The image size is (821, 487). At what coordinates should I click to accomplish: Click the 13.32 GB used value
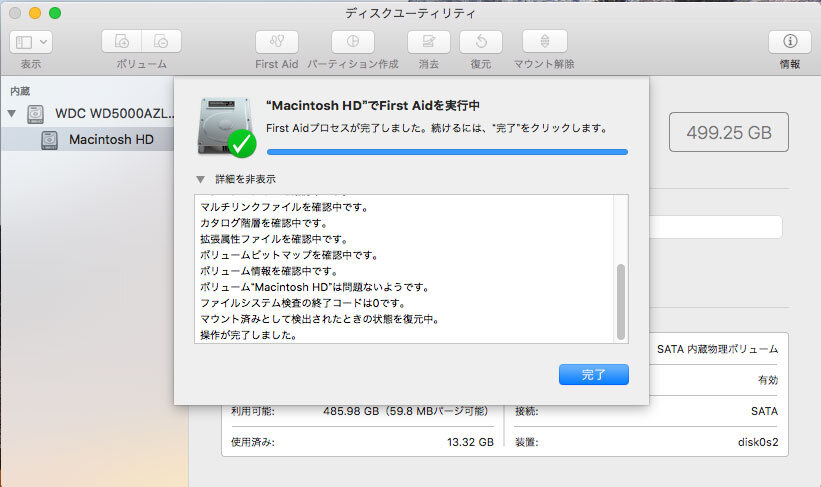(x=470, y=442)
